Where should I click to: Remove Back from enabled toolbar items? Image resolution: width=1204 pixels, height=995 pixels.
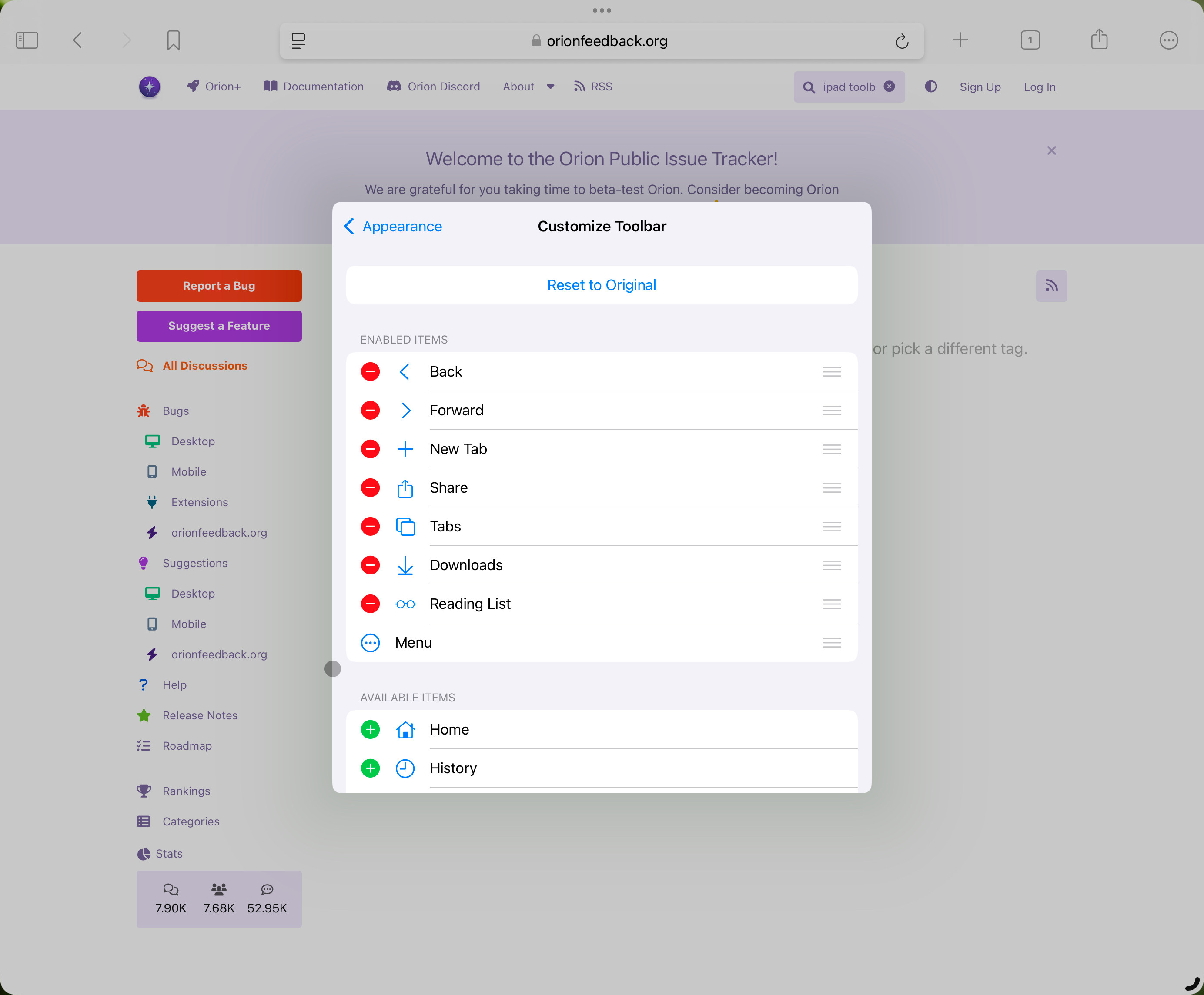pos(370,371)
